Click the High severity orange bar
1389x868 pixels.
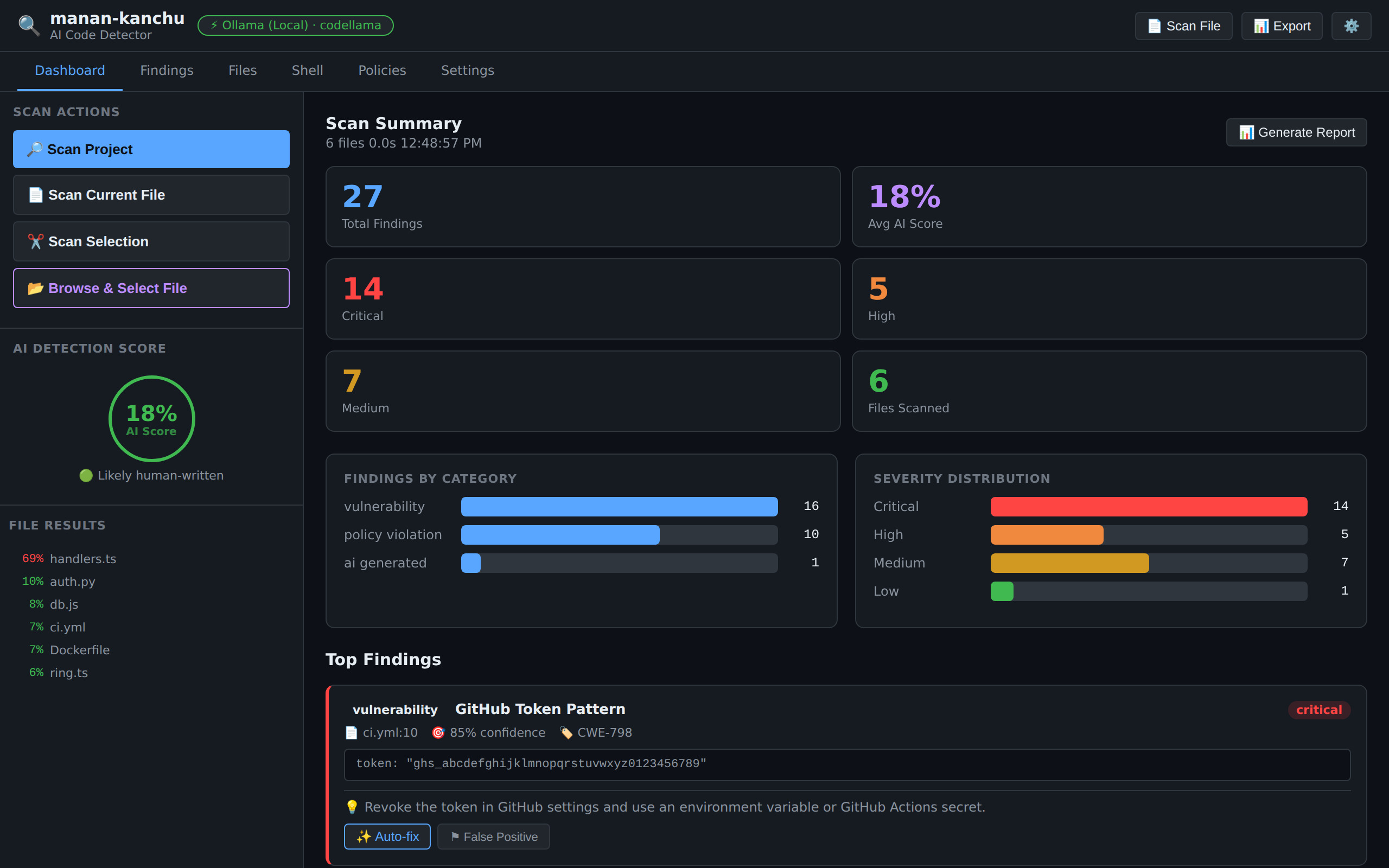pos(1047,534)
